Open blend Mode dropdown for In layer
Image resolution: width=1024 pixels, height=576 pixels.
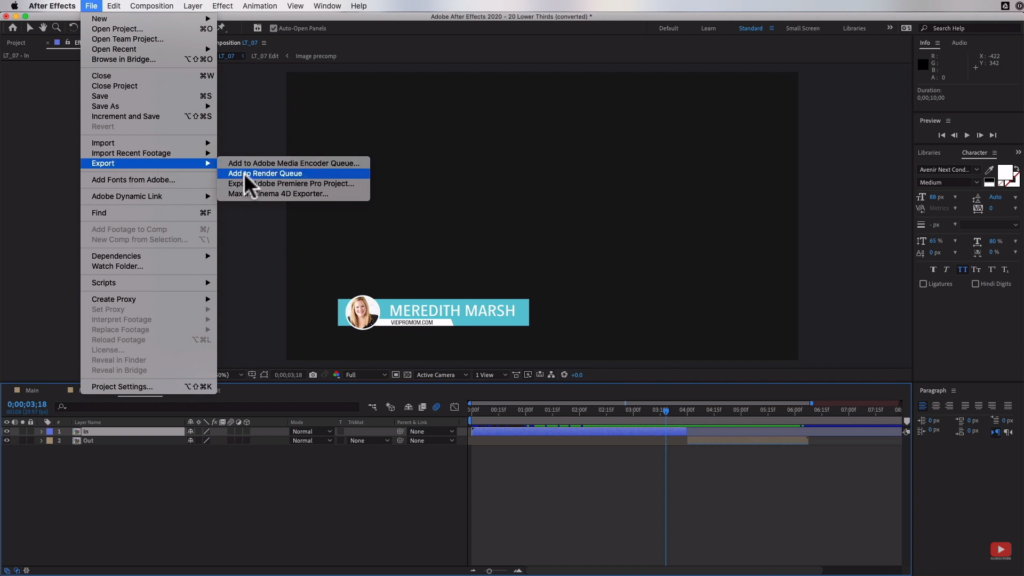click(x=312, y=432)
